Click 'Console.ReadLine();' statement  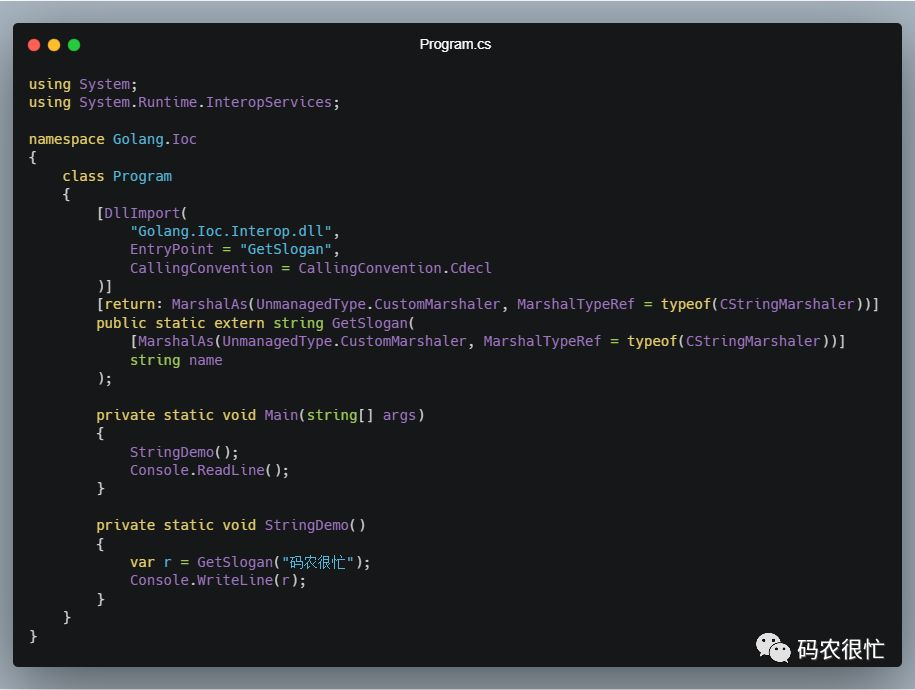209,470
